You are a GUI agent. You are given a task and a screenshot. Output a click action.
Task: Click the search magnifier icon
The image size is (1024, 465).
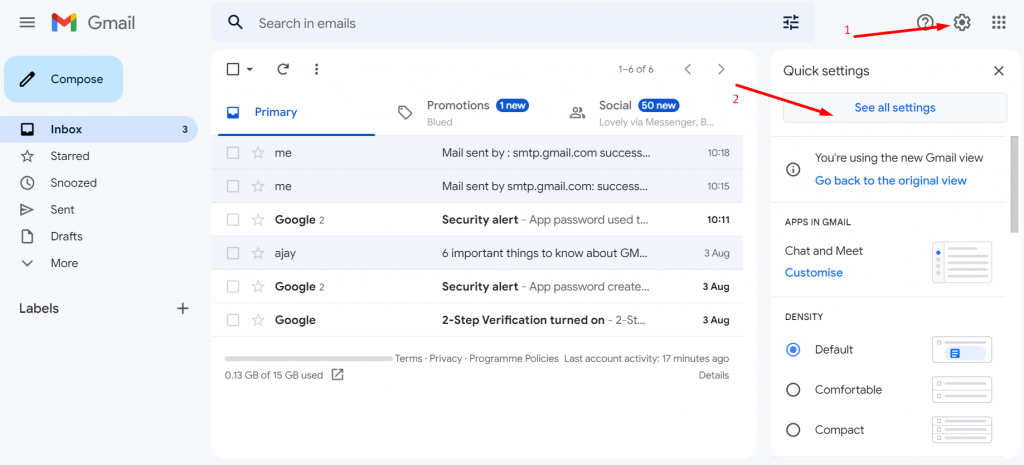[x=235, y=22]
